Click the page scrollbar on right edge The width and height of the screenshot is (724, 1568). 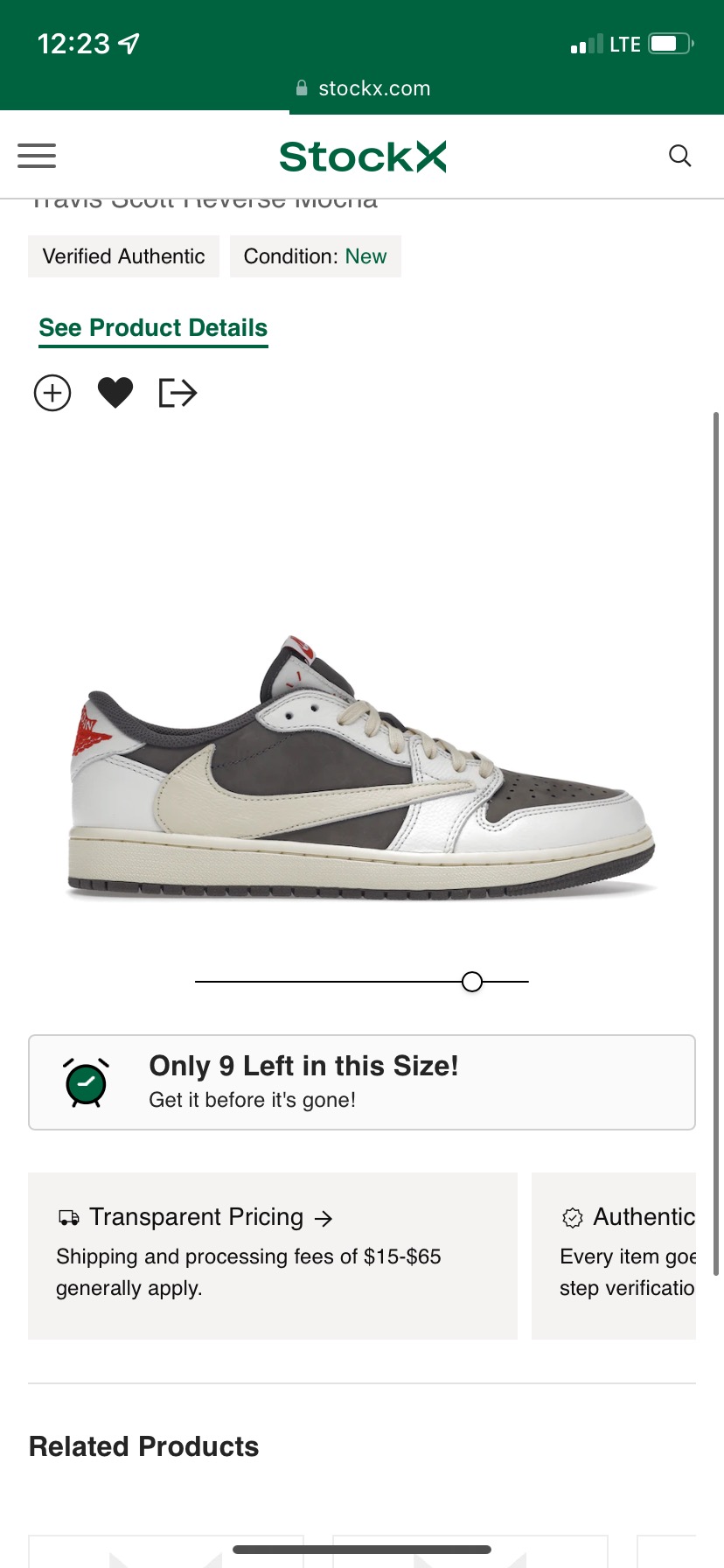[716, 843]
